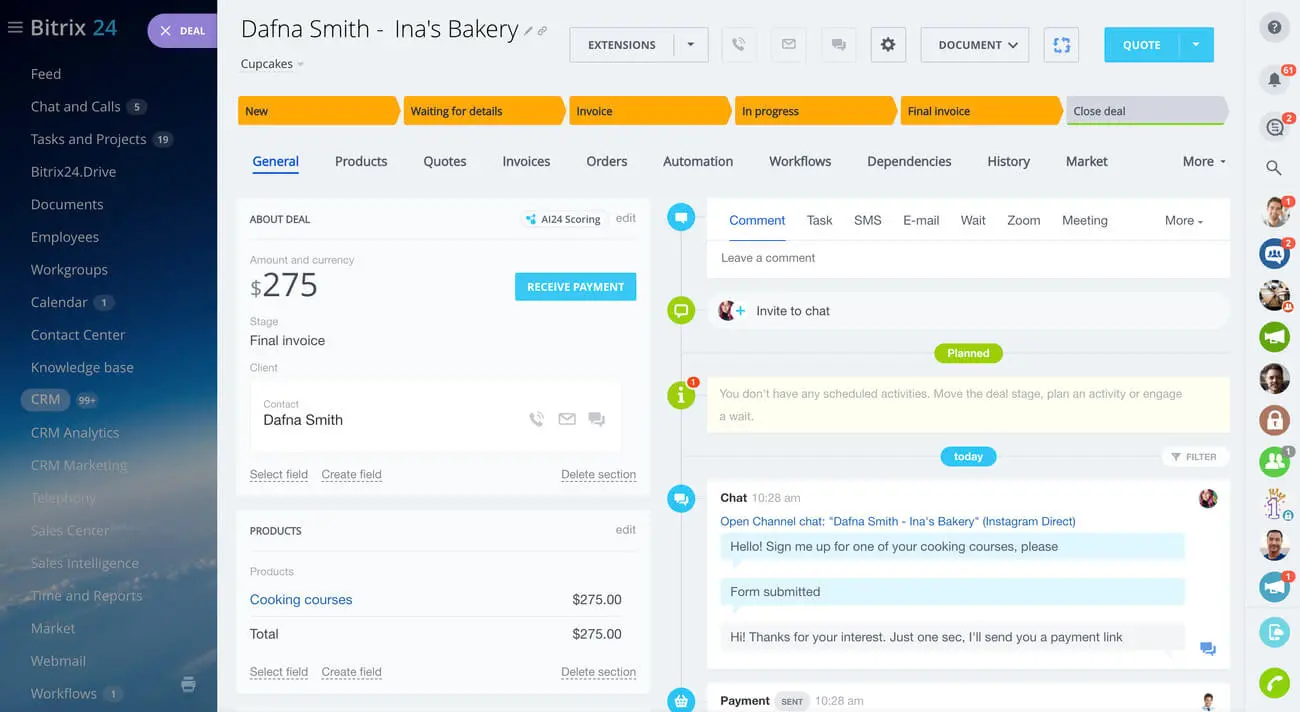Click the Quote button
The height and width of the screenshot is (712, 1300).
tap(1142, 45)
